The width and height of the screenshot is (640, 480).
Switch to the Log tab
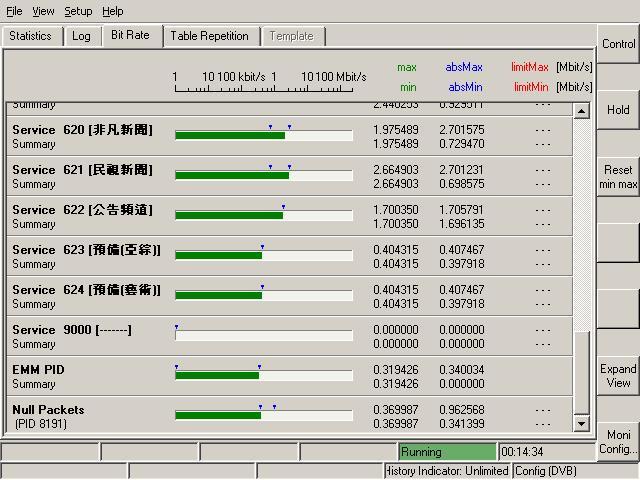[x=81, y=36]
